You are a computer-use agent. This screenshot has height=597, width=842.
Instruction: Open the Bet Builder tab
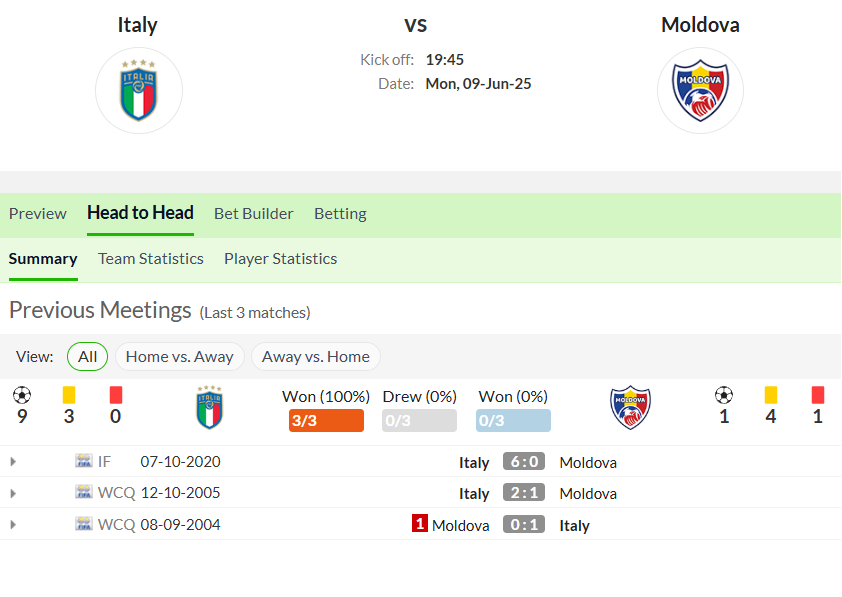(x=254, y=214)
